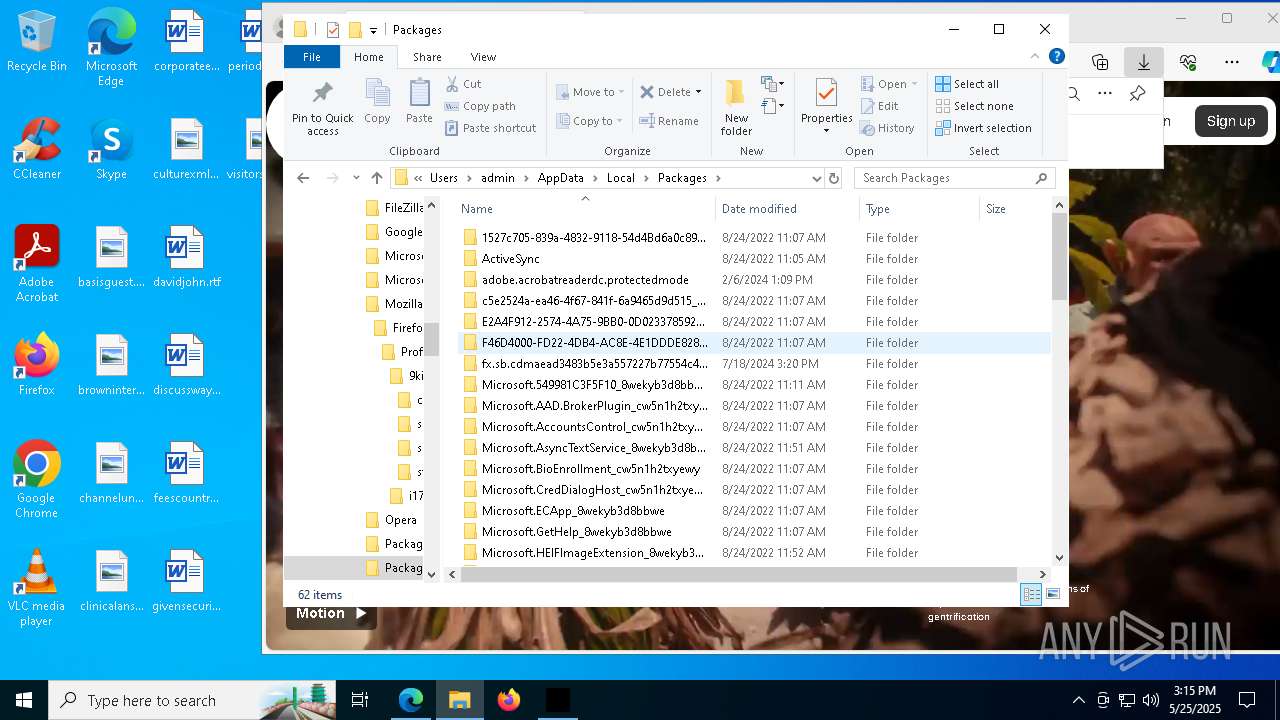Select Google in navigation tree
Viewport: 1280px width, 720px height.
tap(403, 232)
